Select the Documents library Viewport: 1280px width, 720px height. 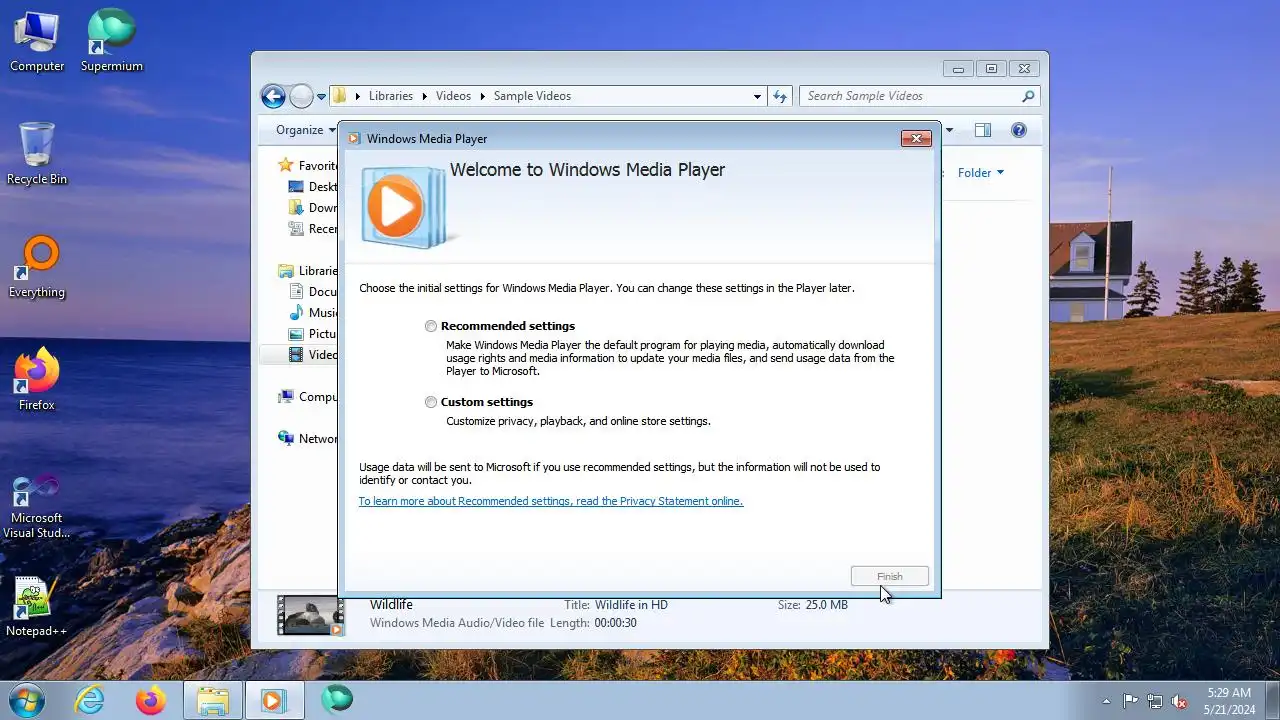click(313, 292)
